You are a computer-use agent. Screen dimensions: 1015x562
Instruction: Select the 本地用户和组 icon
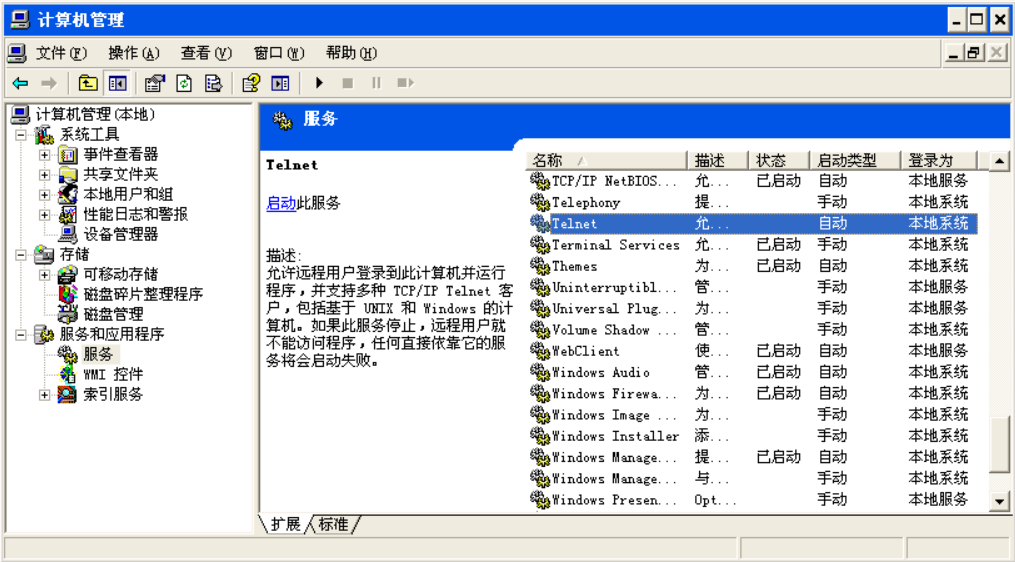(68, 194)
